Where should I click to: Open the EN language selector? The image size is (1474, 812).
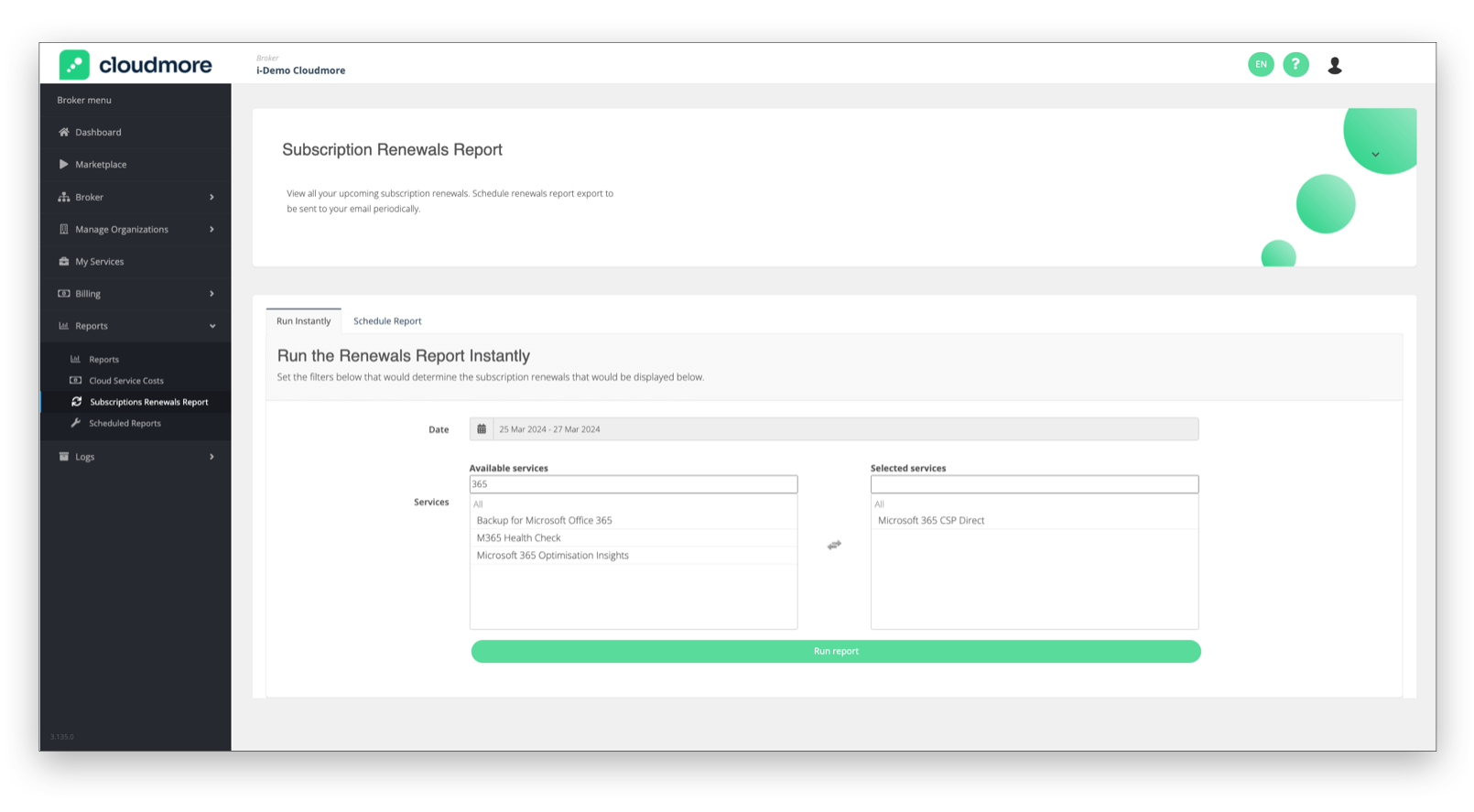[1261, 64]
